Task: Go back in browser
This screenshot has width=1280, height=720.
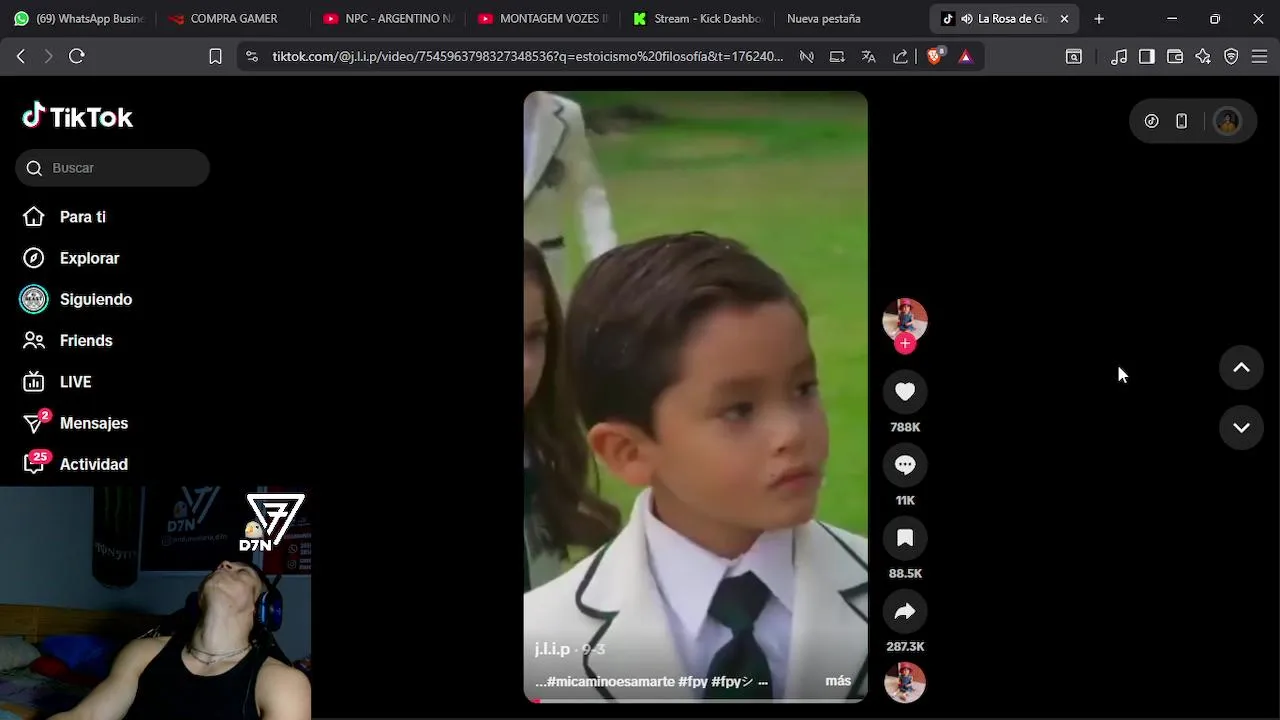Action: point(21,57)
